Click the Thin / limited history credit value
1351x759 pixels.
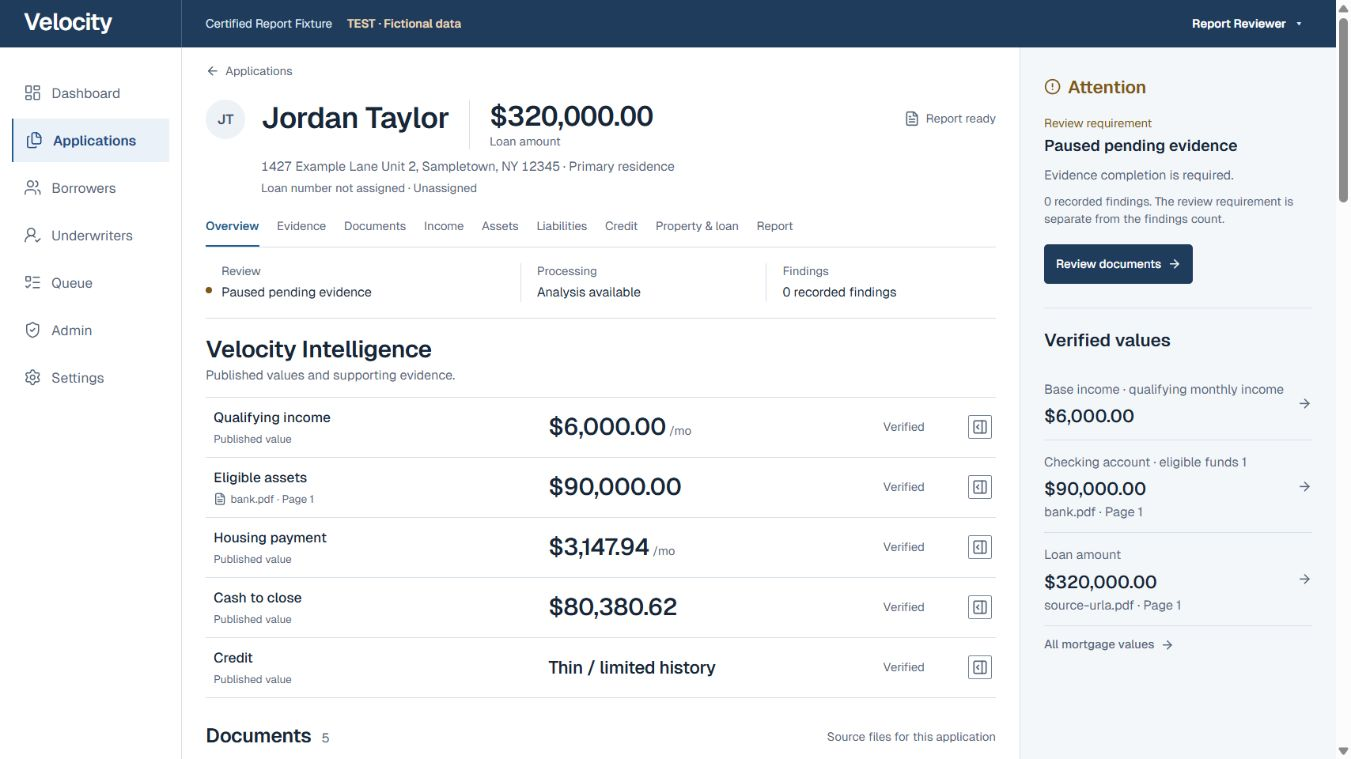click(632, 667)
